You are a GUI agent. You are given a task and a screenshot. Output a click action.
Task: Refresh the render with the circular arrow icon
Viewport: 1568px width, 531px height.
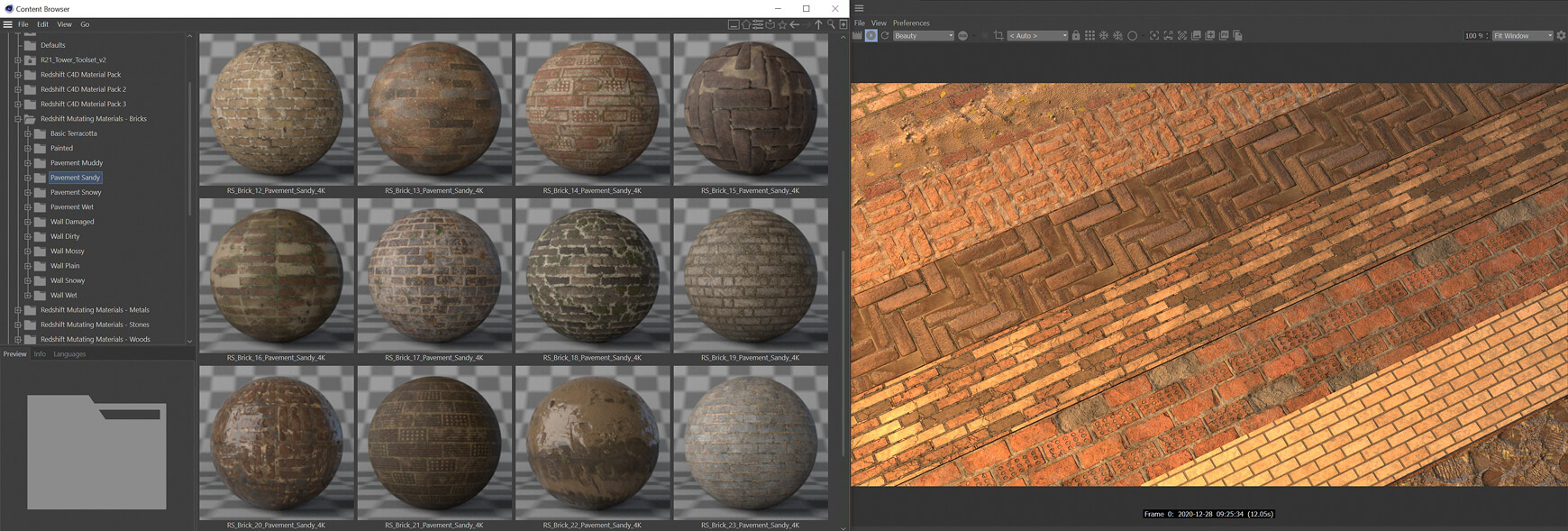[885, 36]
